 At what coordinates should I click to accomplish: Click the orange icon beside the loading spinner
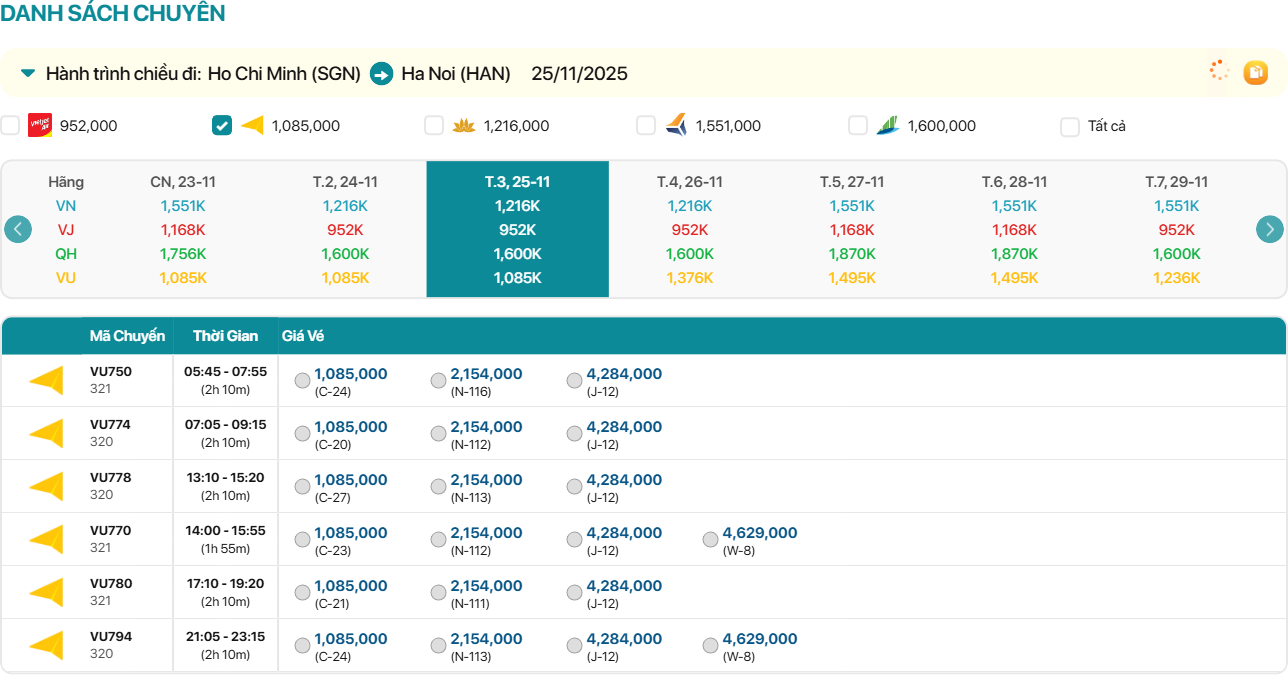[1255, 72]
